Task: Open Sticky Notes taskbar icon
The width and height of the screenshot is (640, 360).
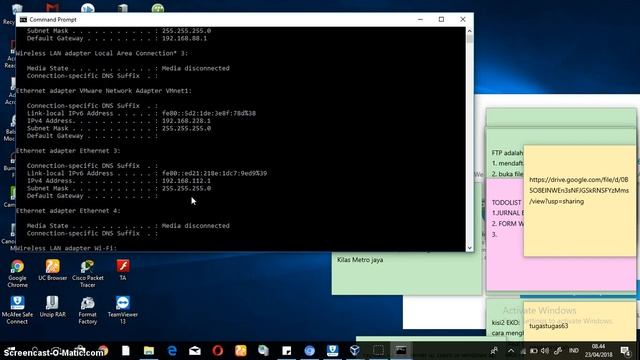Action: tap(287, 351)
